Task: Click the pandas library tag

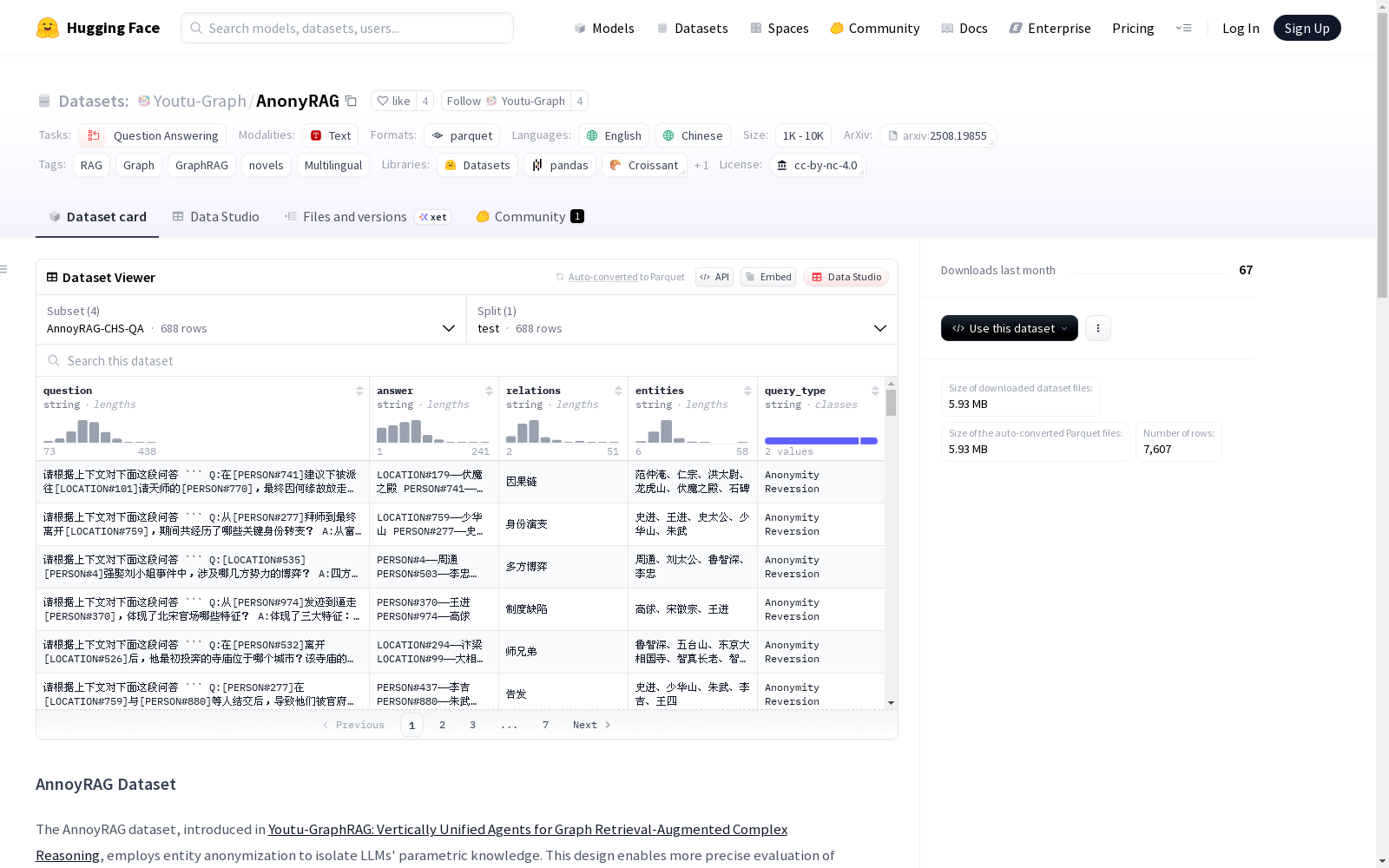Action: (560, 165)
